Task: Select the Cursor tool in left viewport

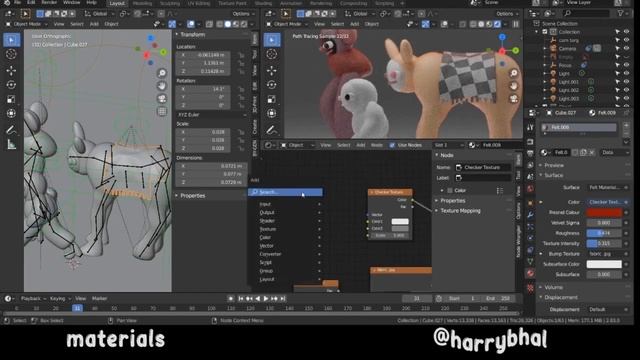Action: click(11, 54)
